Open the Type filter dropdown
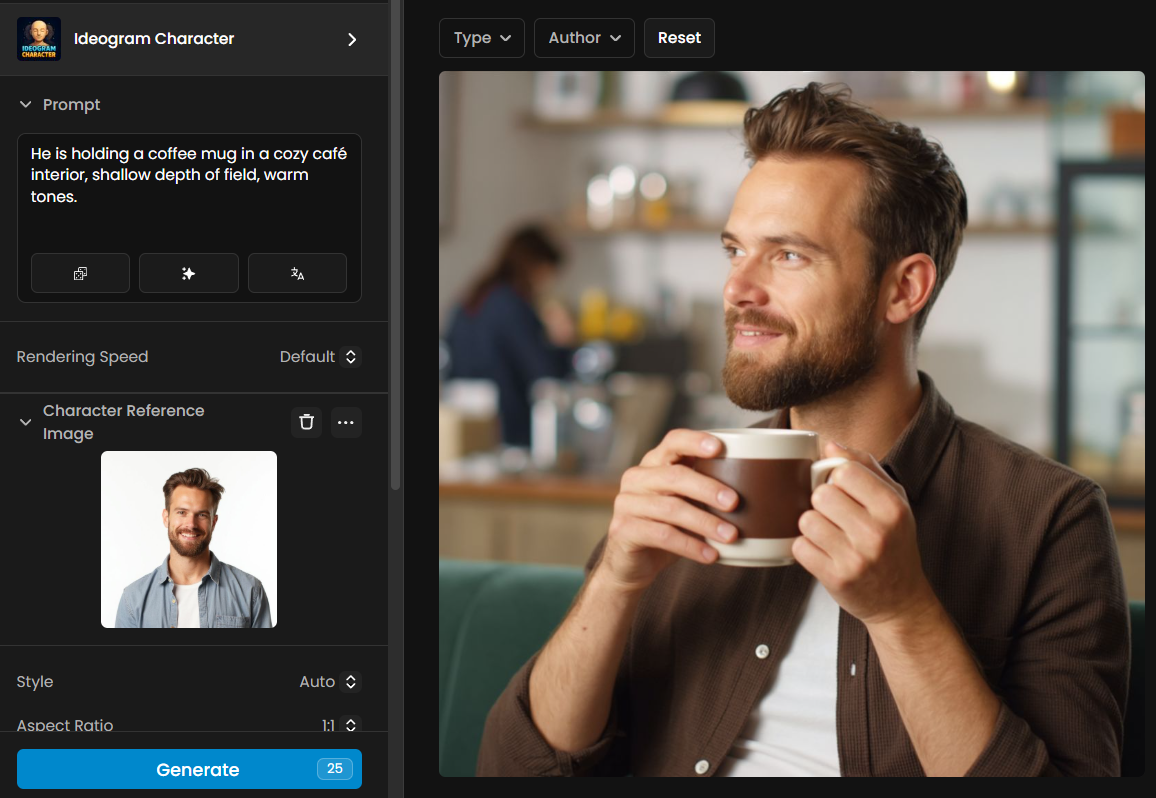1156x798 pixels. (x=481, y=38)
